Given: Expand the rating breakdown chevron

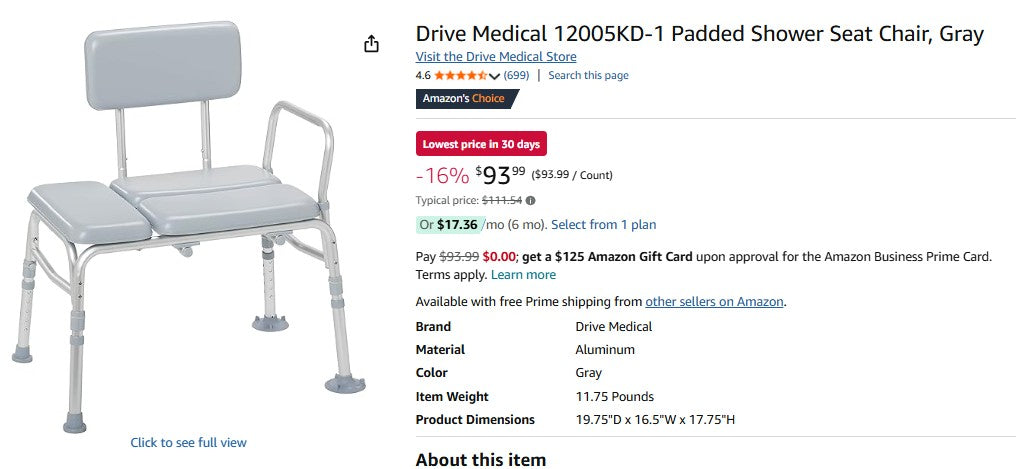Looking at the screenshot, I should 494,76.
